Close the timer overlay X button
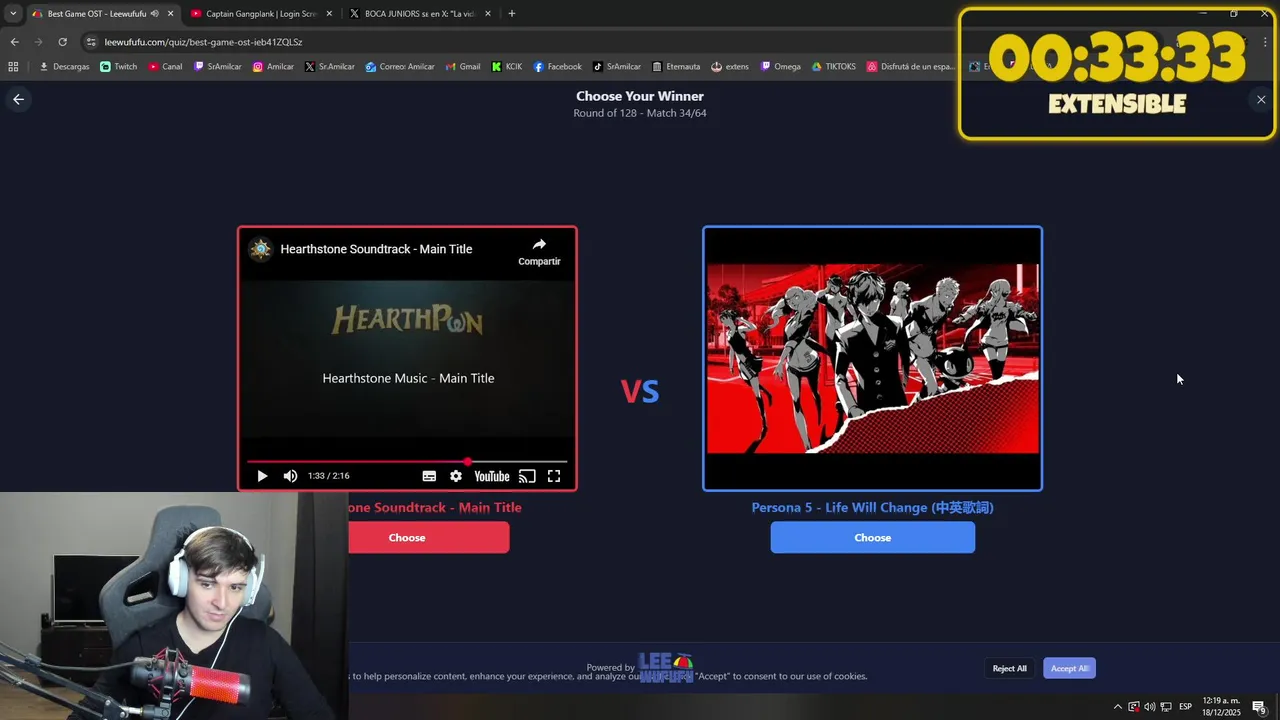 coord(1261,99)
